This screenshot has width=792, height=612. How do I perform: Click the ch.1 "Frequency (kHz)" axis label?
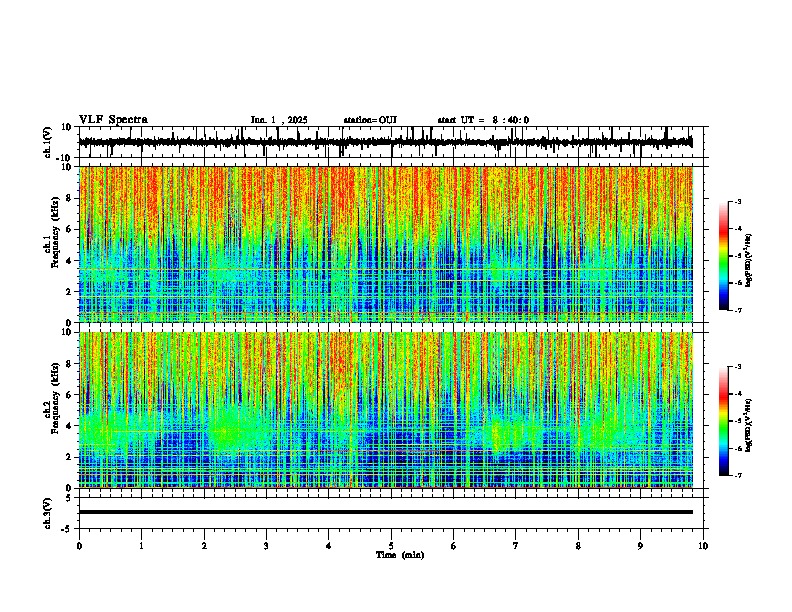coord(55,232)
